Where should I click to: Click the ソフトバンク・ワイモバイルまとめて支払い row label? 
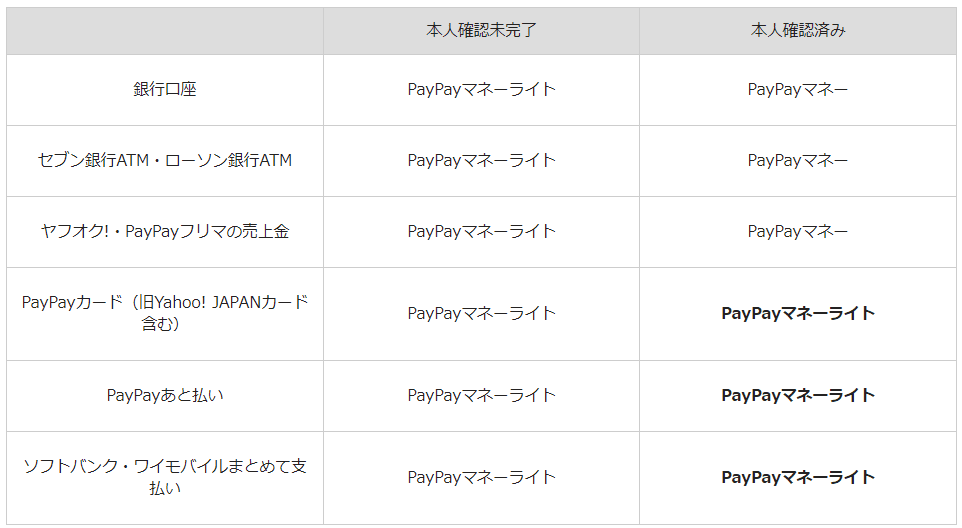(x=165, y=477)
